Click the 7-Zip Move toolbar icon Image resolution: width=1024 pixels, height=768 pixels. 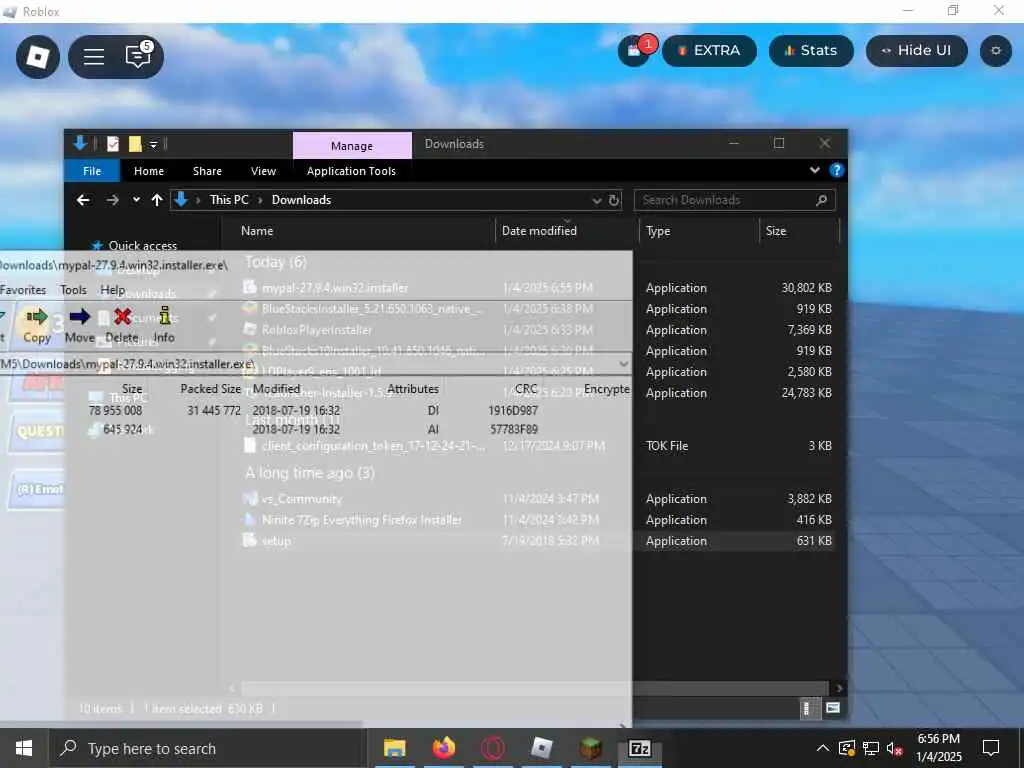click(x=80, y=325)
